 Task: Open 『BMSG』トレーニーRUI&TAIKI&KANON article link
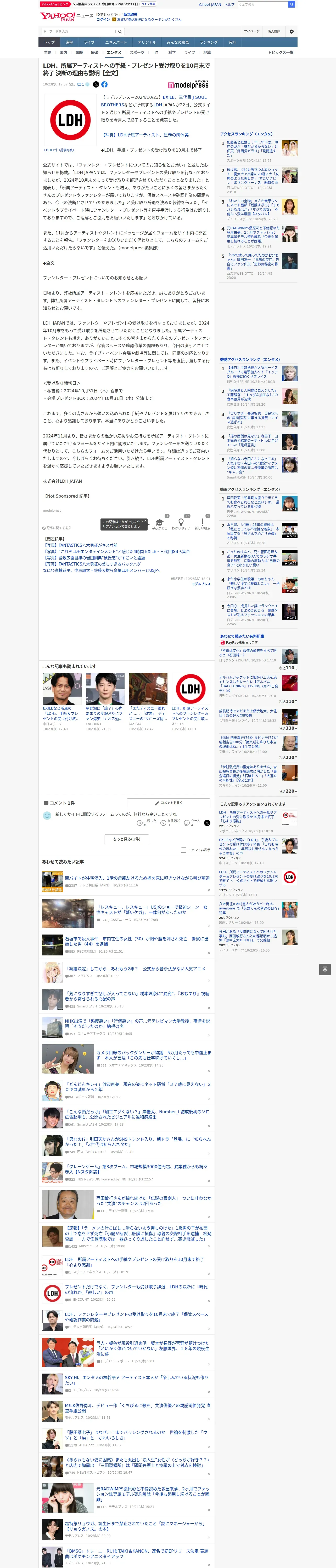click(137, 1551)
